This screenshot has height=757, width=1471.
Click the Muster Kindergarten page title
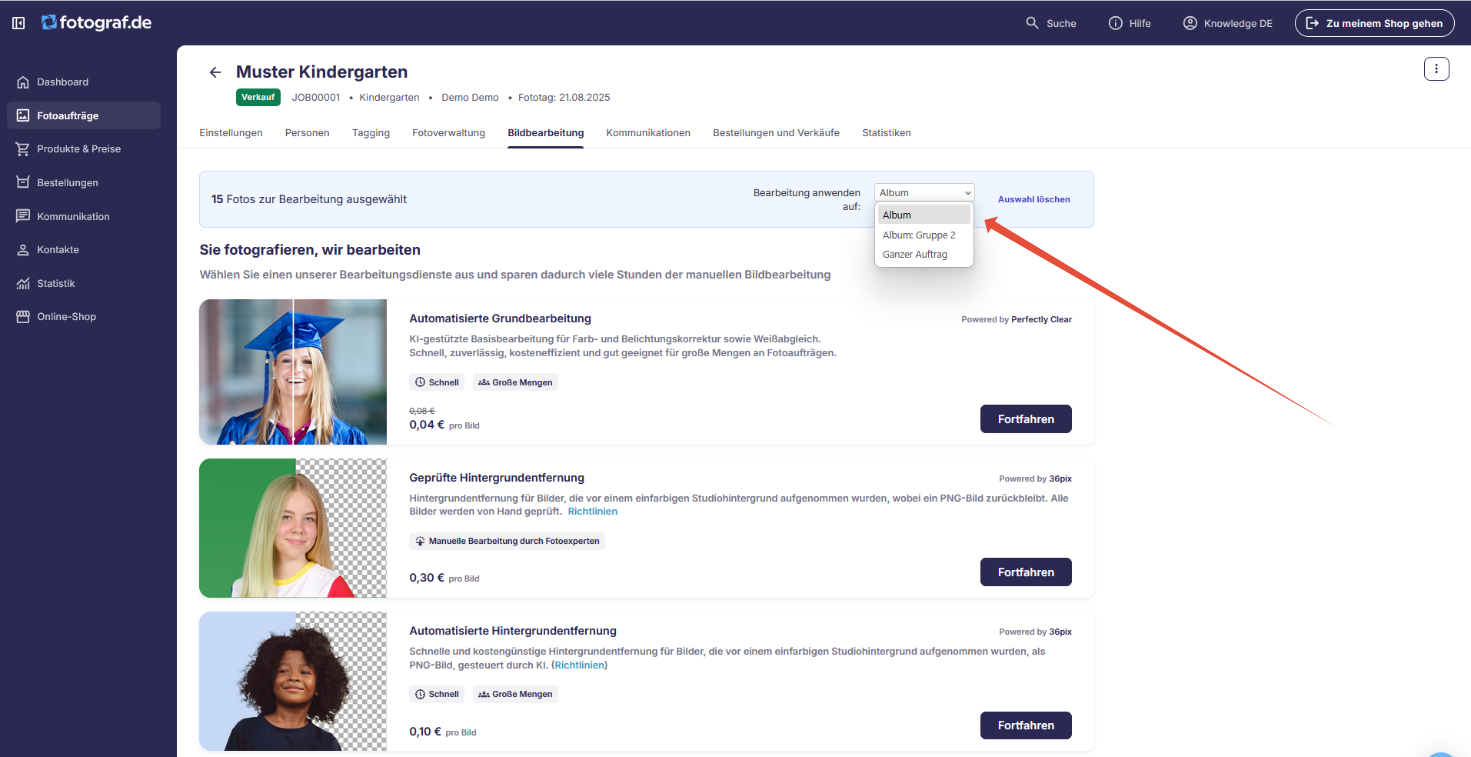click(x=322, y=72)
